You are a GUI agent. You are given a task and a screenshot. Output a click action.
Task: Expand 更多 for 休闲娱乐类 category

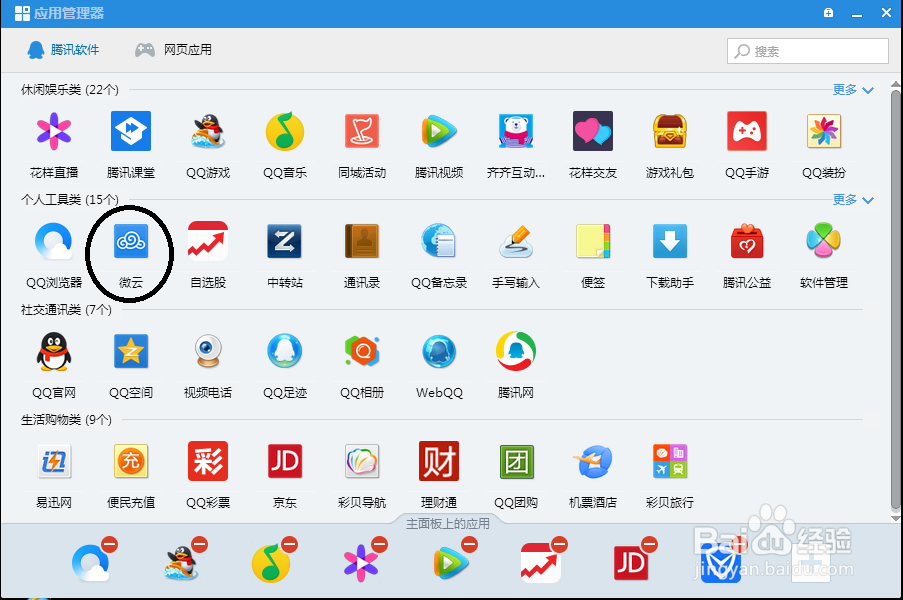point(853,90)
